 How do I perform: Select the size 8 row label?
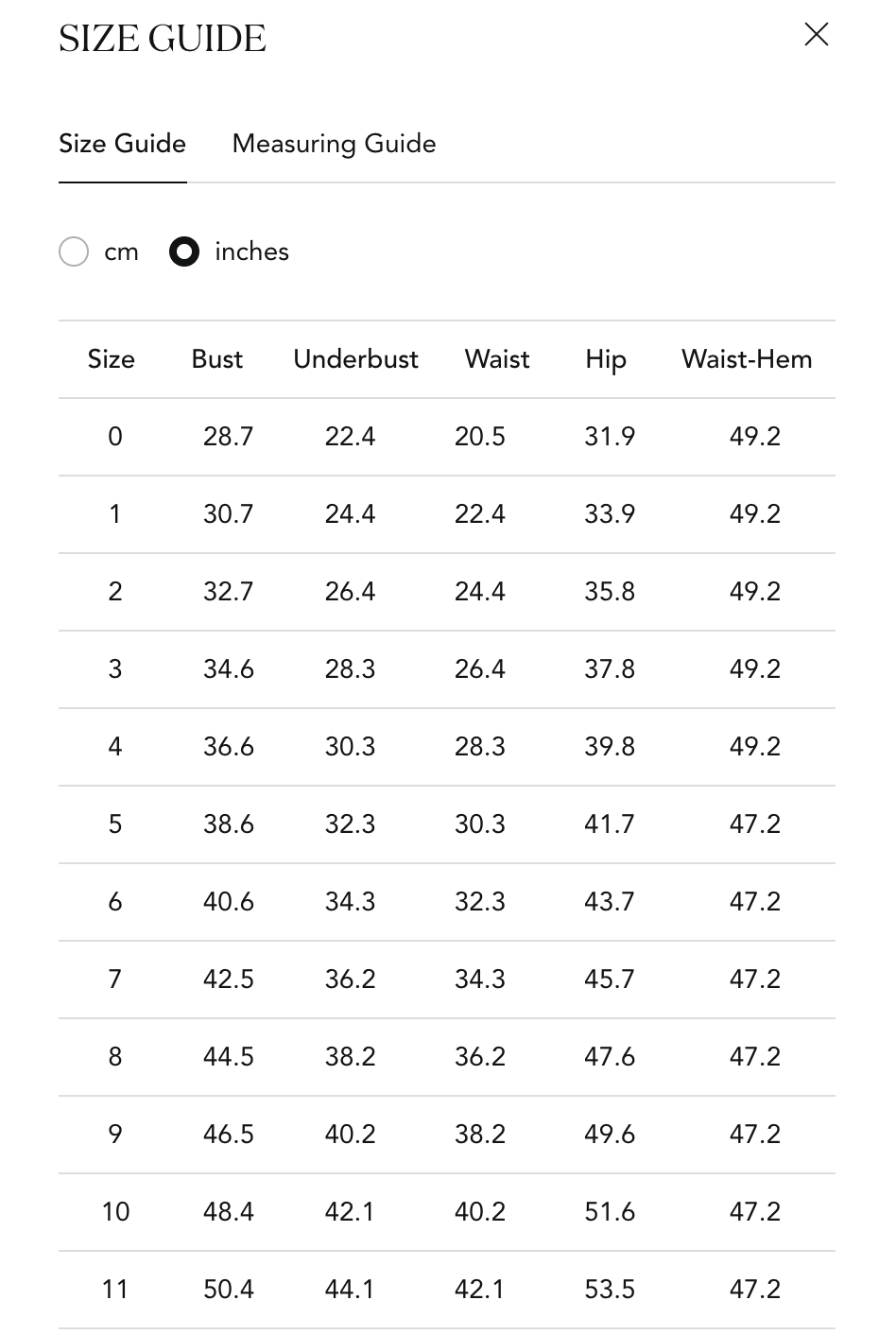[115, 1057]
